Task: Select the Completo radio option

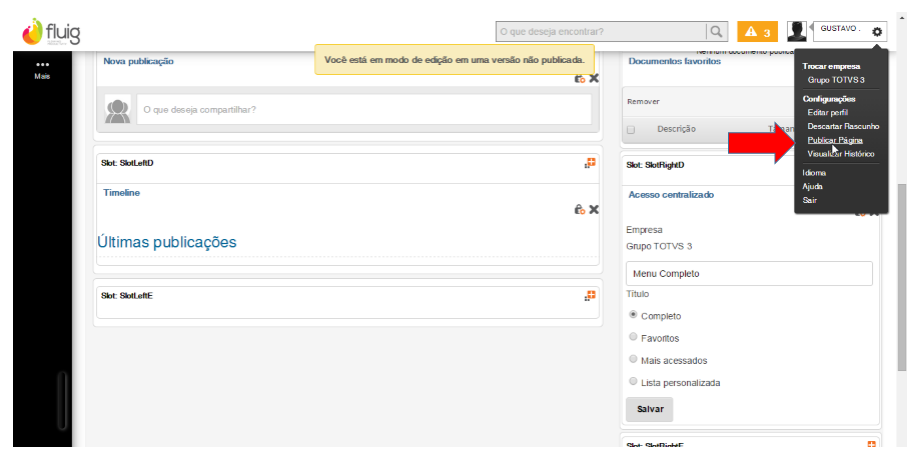Action: tap(633, 315)
